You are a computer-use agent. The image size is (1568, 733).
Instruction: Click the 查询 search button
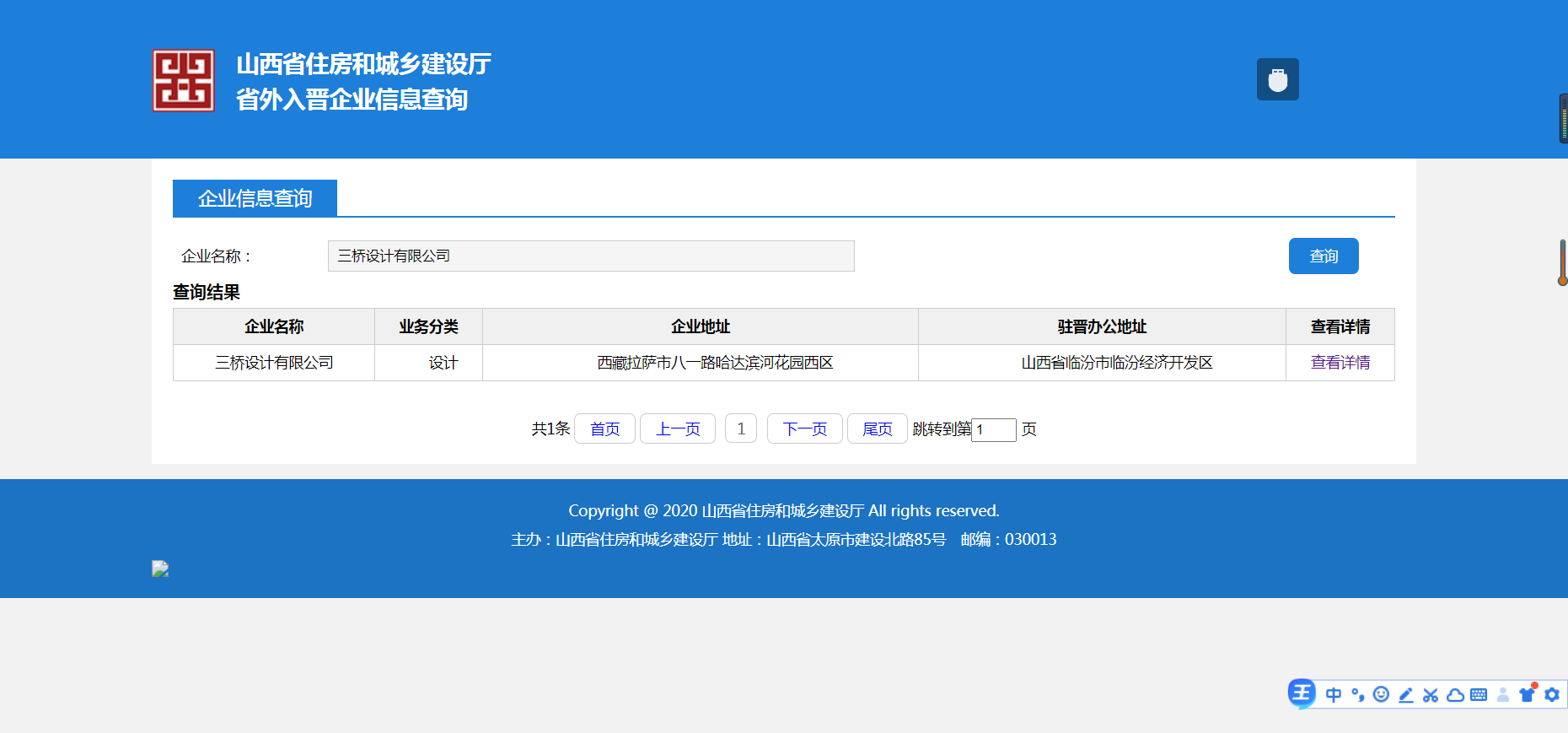coord(1323,256)
